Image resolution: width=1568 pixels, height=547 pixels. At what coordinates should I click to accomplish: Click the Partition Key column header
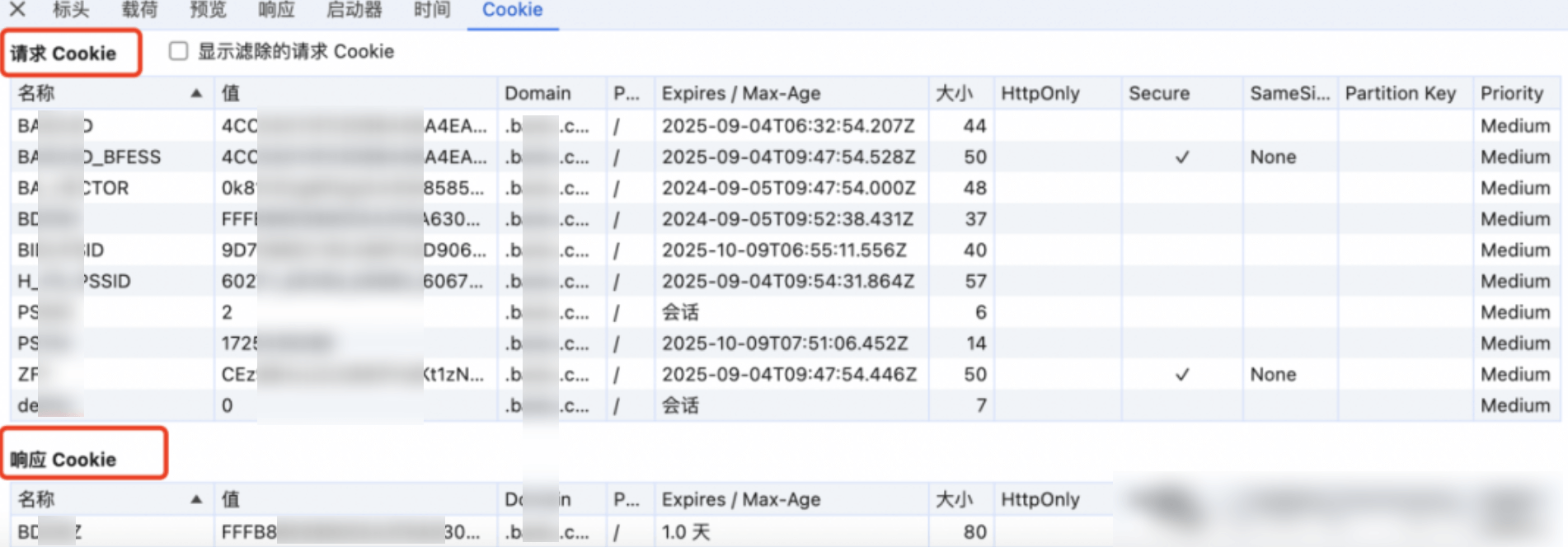tap(1400, 93)
